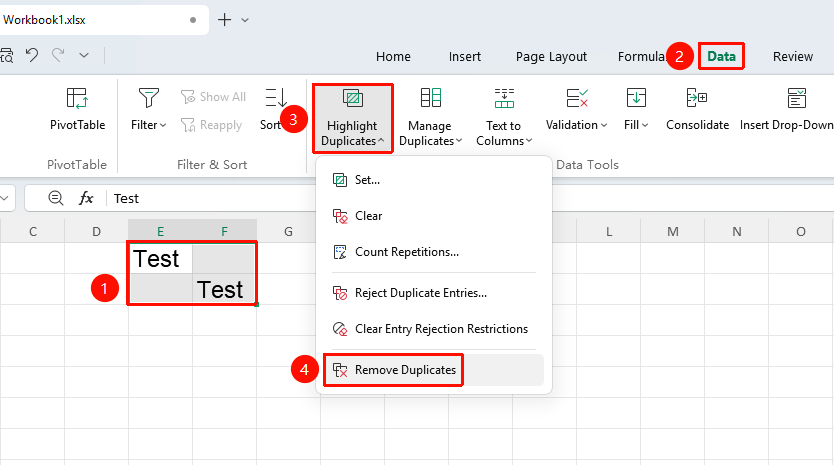The image size is (834, 465).
Task: Expand the name box dropdown arrow
Action: click(5, 198)
